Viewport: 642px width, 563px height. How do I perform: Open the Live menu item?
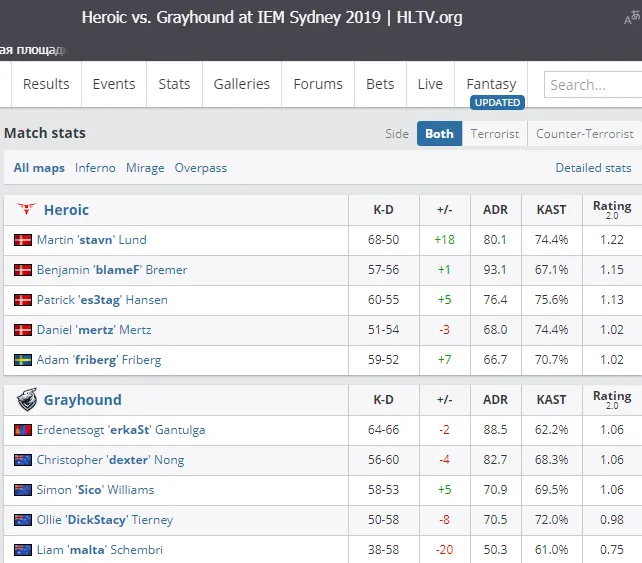pos(430,84)
